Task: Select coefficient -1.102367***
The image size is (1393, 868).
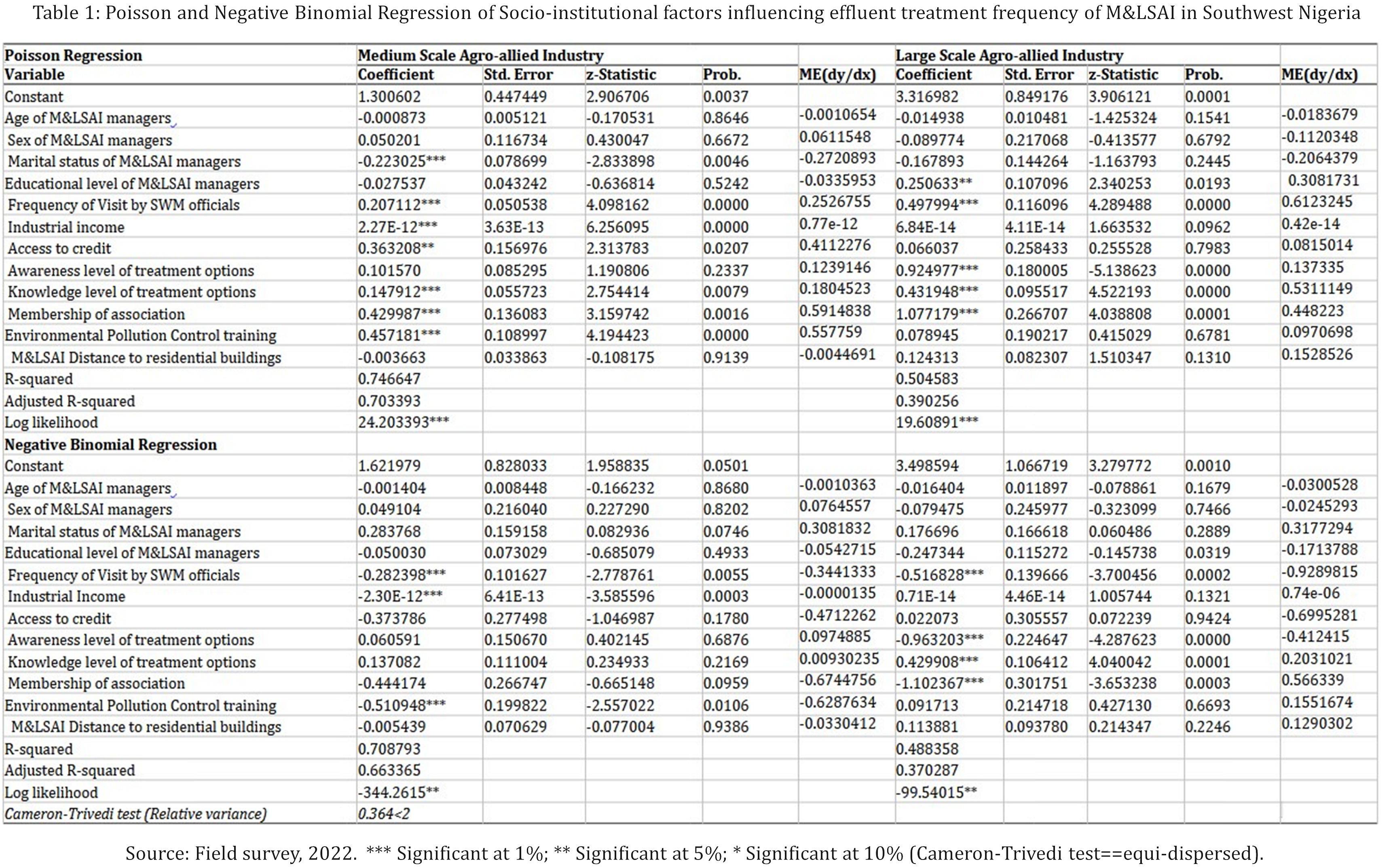Action: pos(939,683)
